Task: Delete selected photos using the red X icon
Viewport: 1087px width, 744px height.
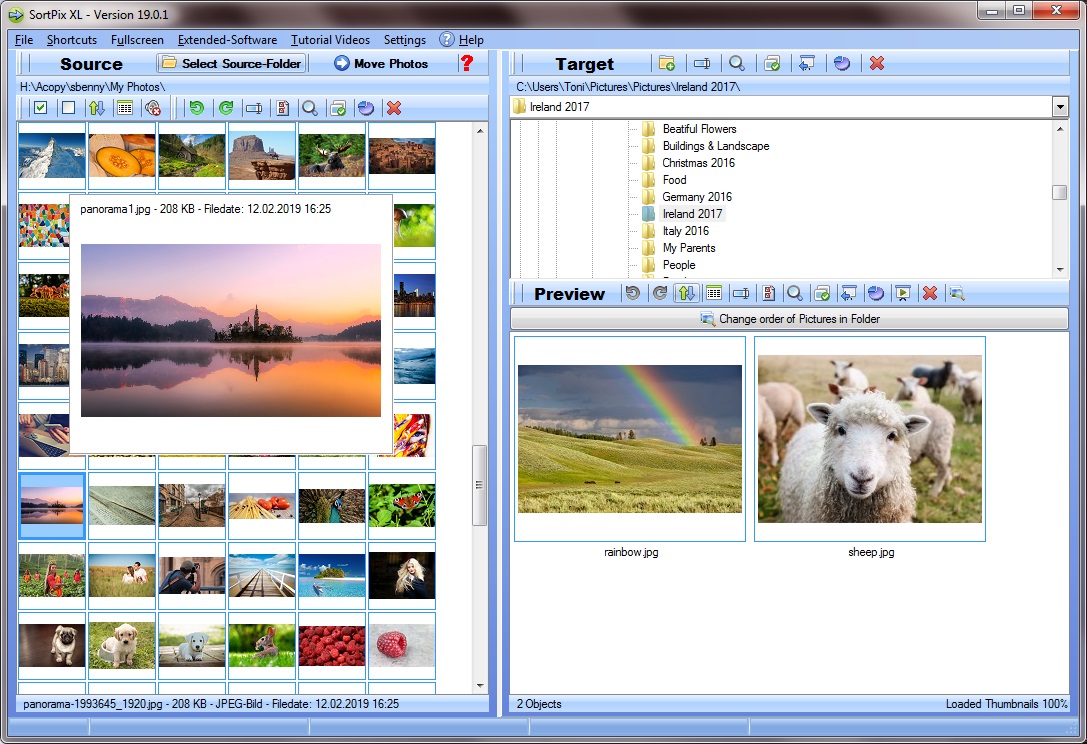Action: point(394,107)
